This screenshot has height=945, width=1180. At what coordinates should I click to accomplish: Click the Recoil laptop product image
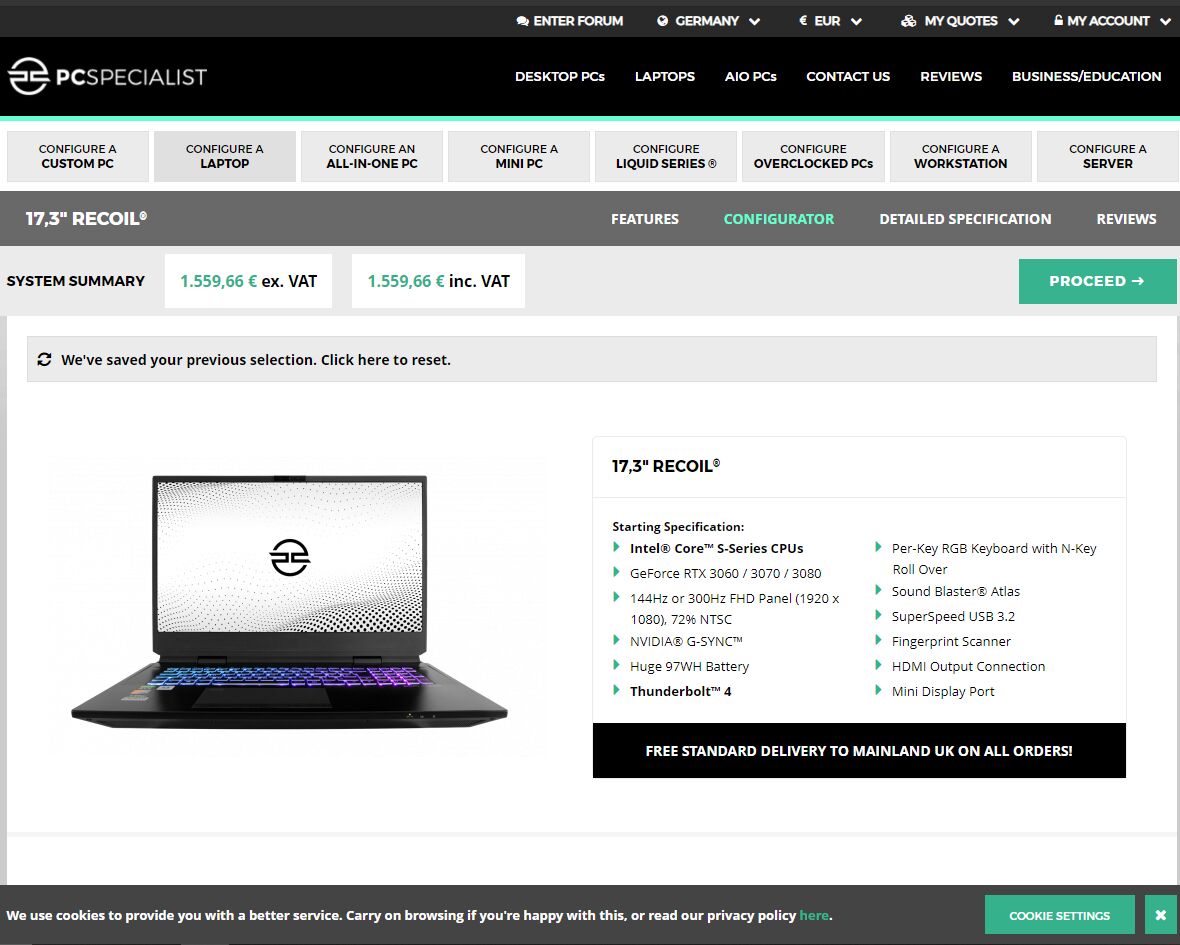pyautogui.click(x=290, y=602)
